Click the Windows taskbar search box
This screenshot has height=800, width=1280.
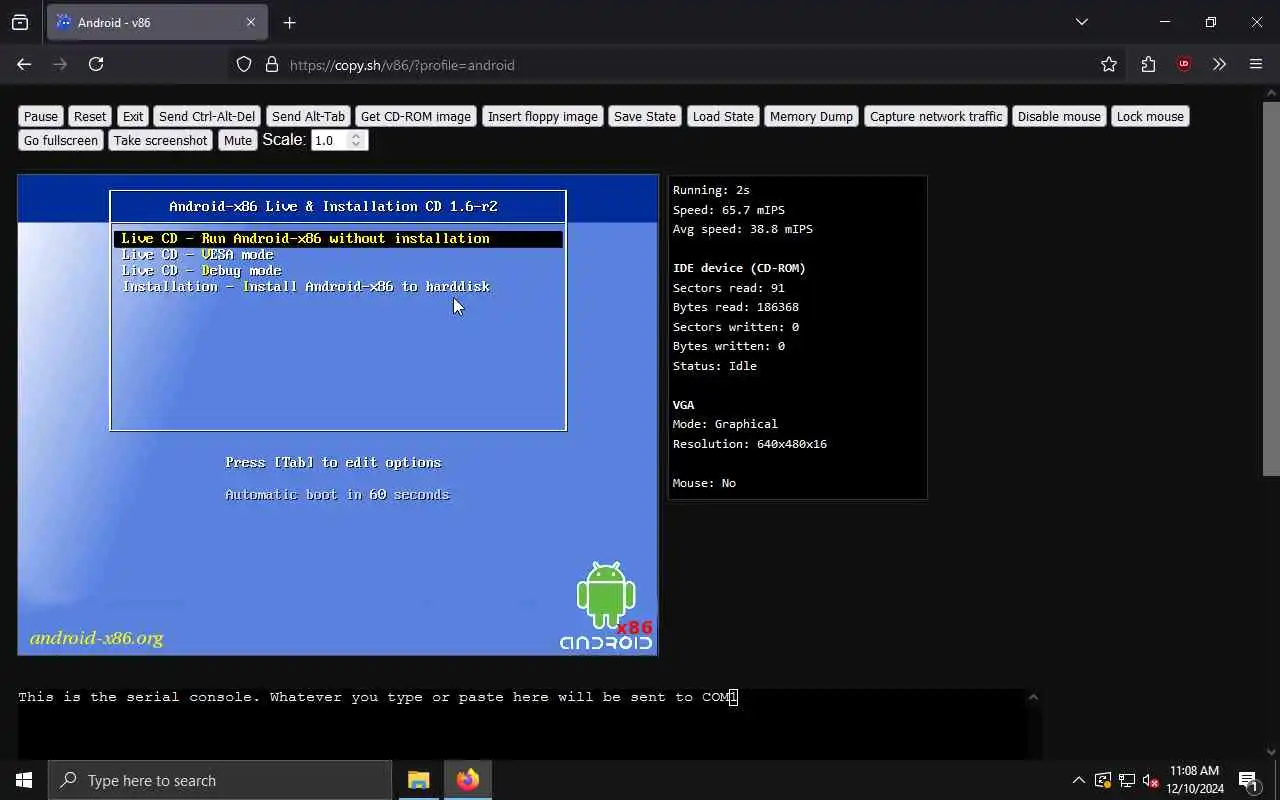click(x=220, y=780)
